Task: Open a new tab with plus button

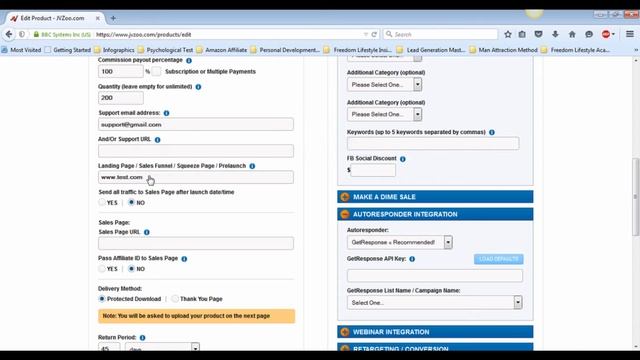Action: point(113,18)
